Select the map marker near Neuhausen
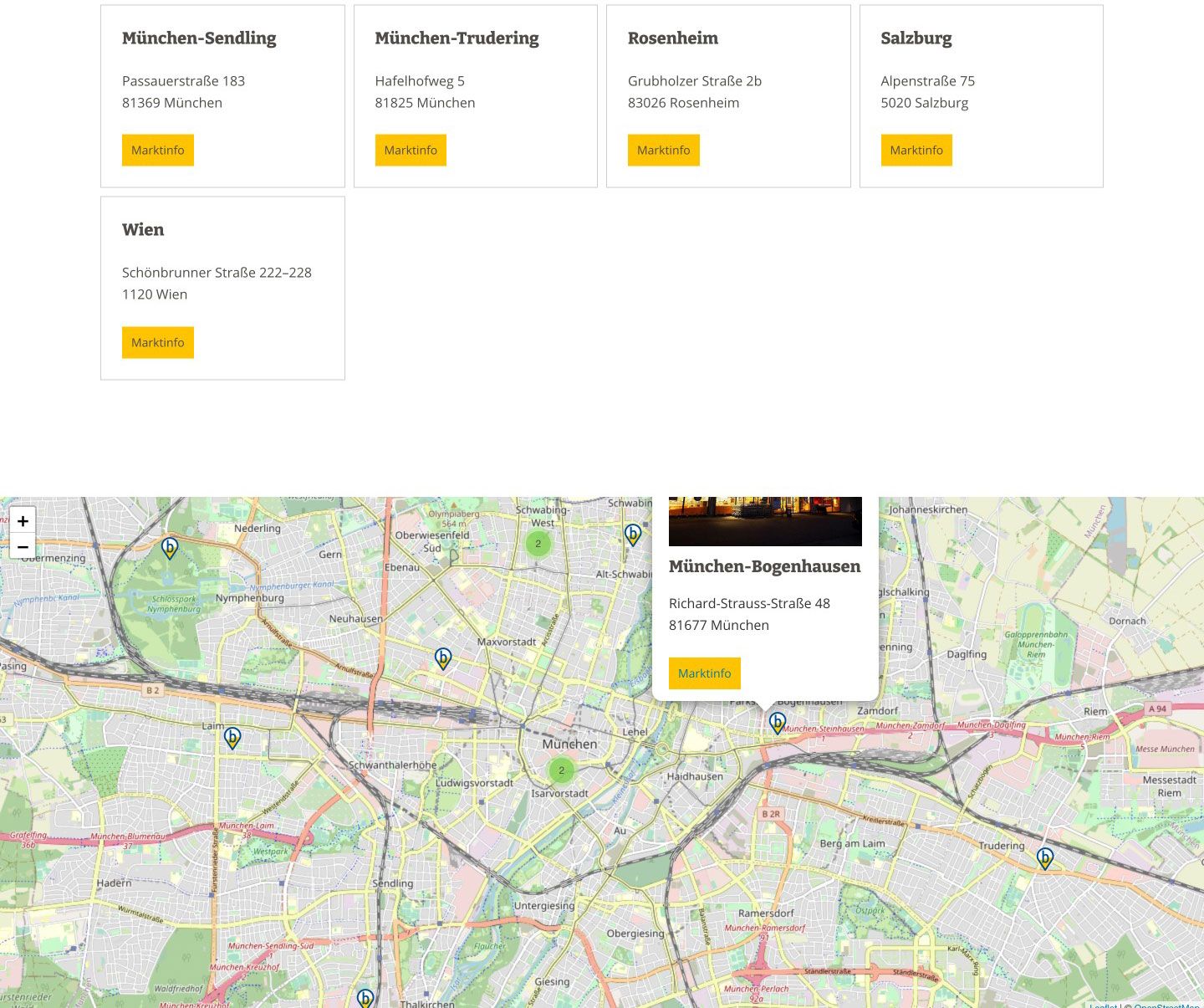1204x1008 pixels. coord(443,658)
